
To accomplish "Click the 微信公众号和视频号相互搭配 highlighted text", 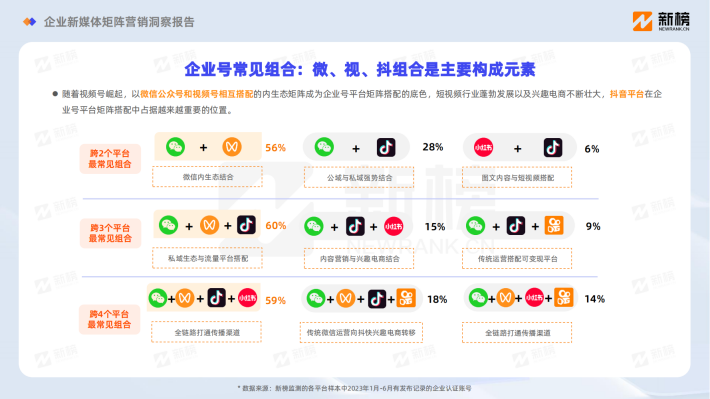I will pyautogui.click(x=197, y=94).
